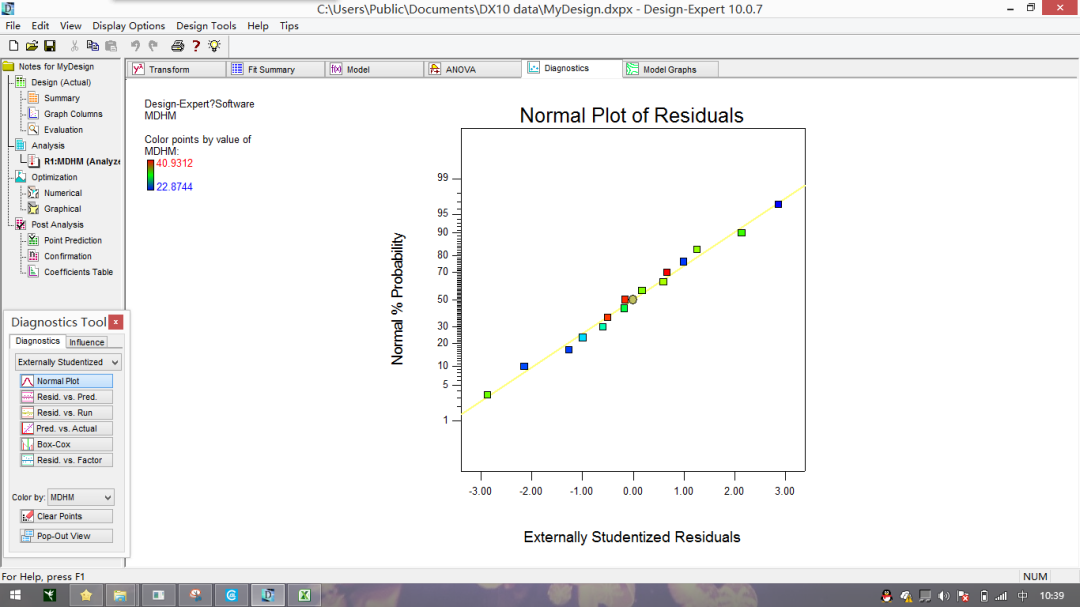
Task: Select the Post Analysis tree node
Action: pyautogui.click(x=57, y=225)
